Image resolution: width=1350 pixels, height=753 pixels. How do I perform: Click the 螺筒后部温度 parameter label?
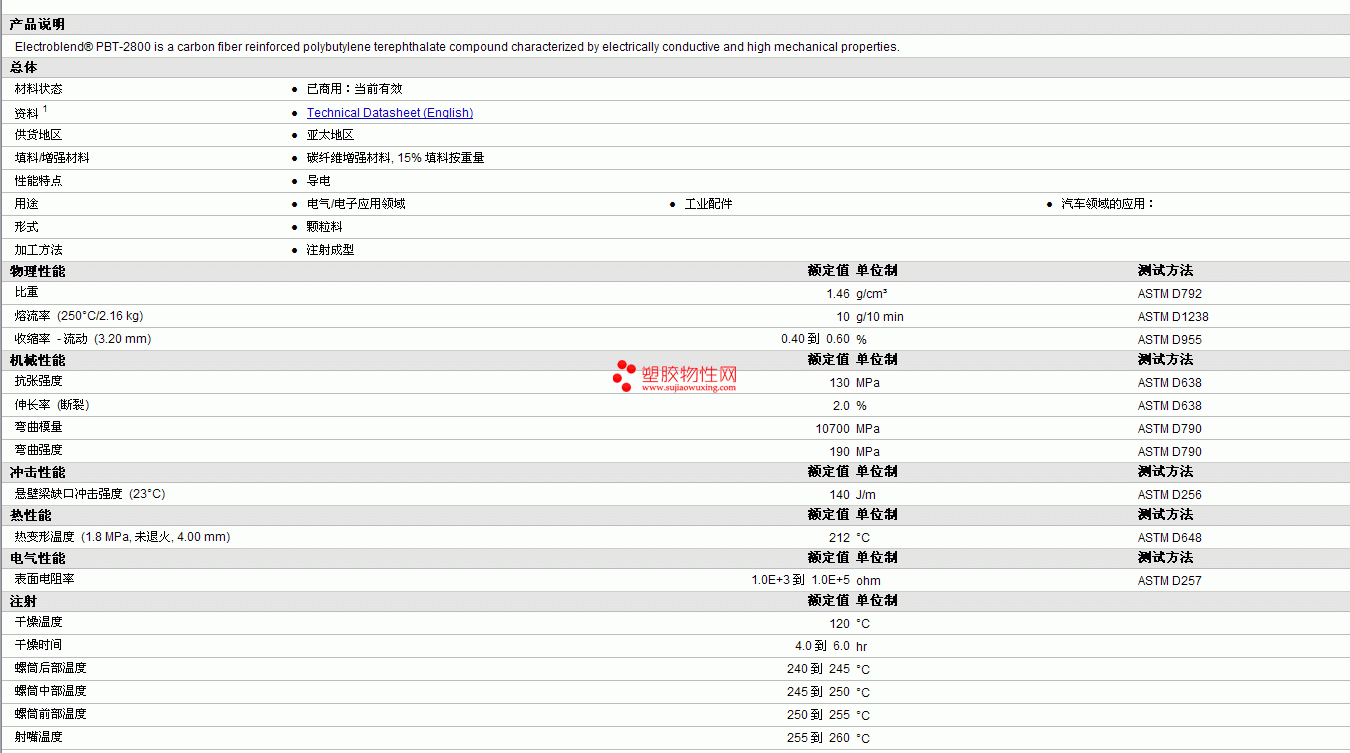51,668
